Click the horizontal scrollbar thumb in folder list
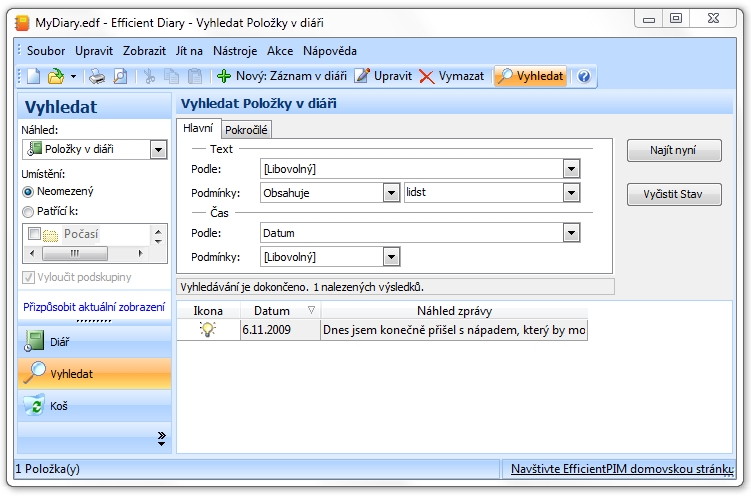Image resolution: width=751 pixels, height=497 pixels. (75, 253)
